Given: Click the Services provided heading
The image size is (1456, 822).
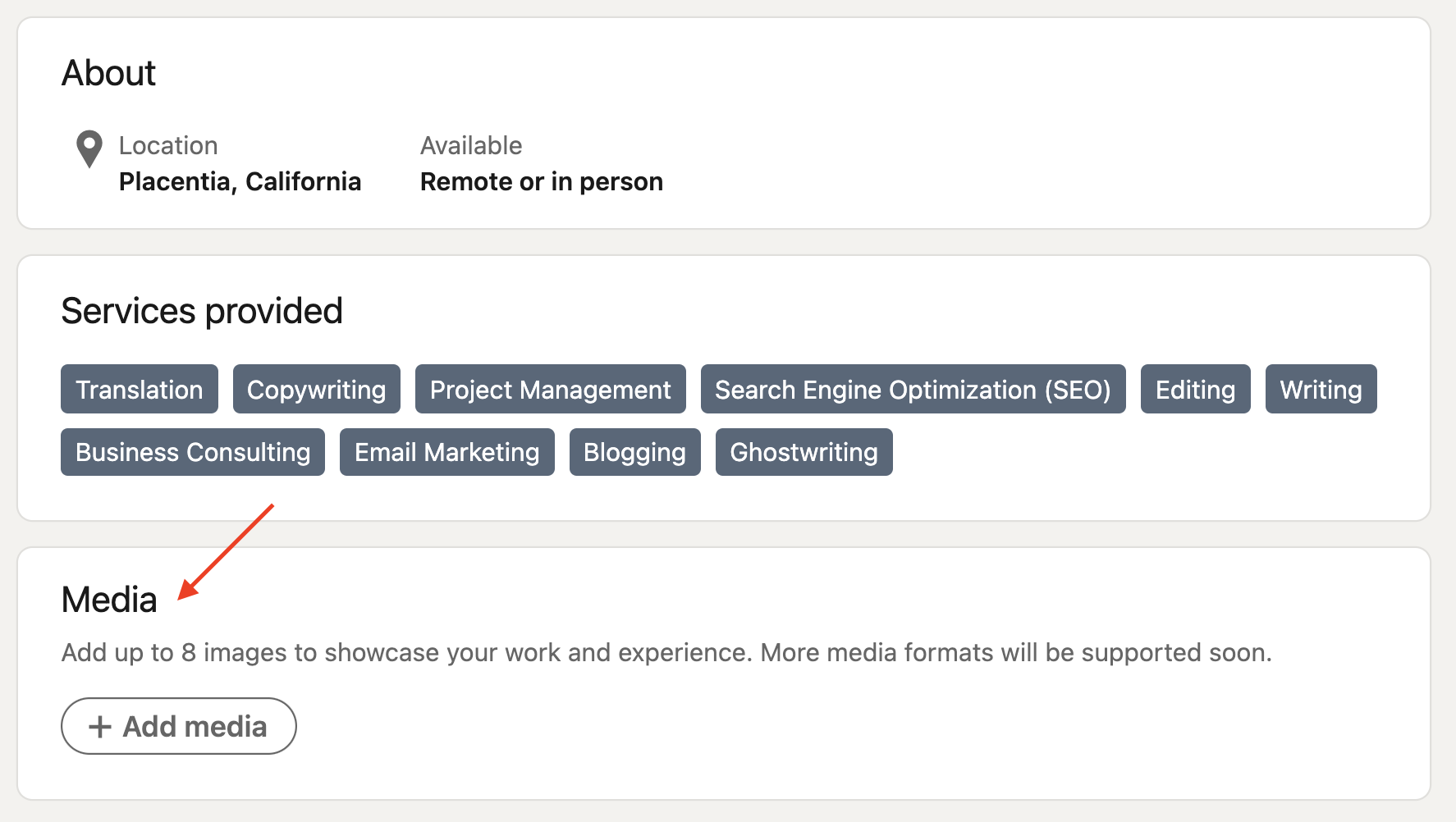Looking at the screenshot, I should click(202, 311).
